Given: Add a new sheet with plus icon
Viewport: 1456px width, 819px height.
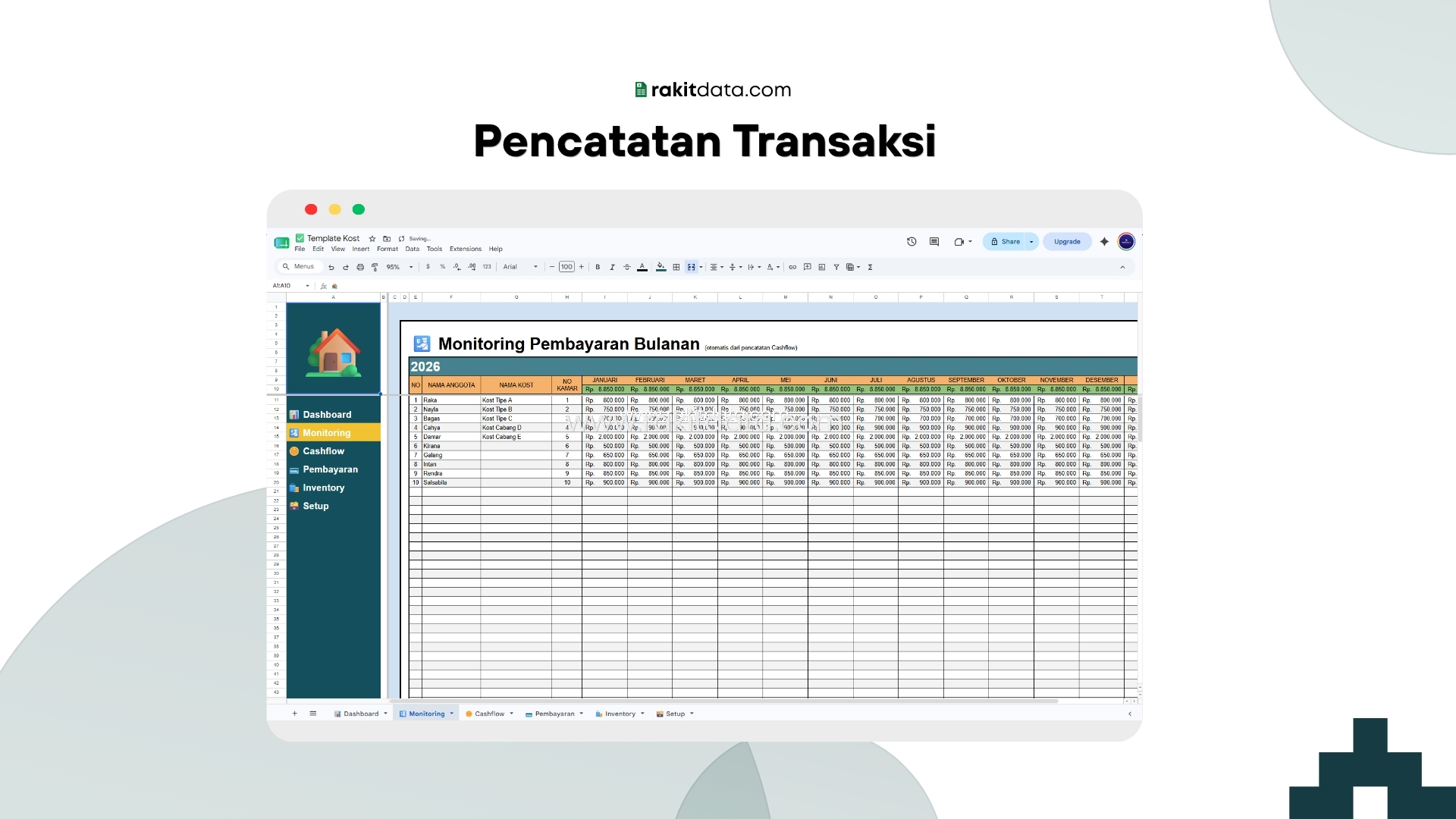Looking at the screenshot, I should click(x=295, y=714).
